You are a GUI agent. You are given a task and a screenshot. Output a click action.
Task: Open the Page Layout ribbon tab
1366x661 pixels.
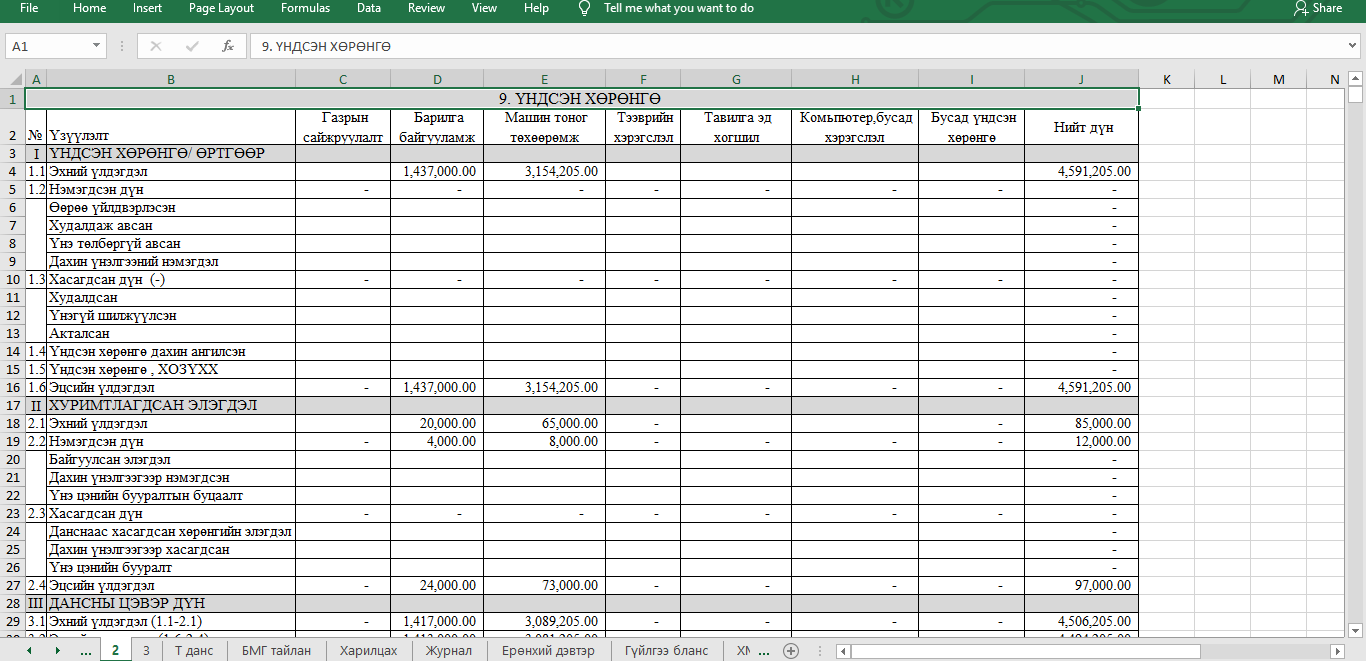coord(221,8)
